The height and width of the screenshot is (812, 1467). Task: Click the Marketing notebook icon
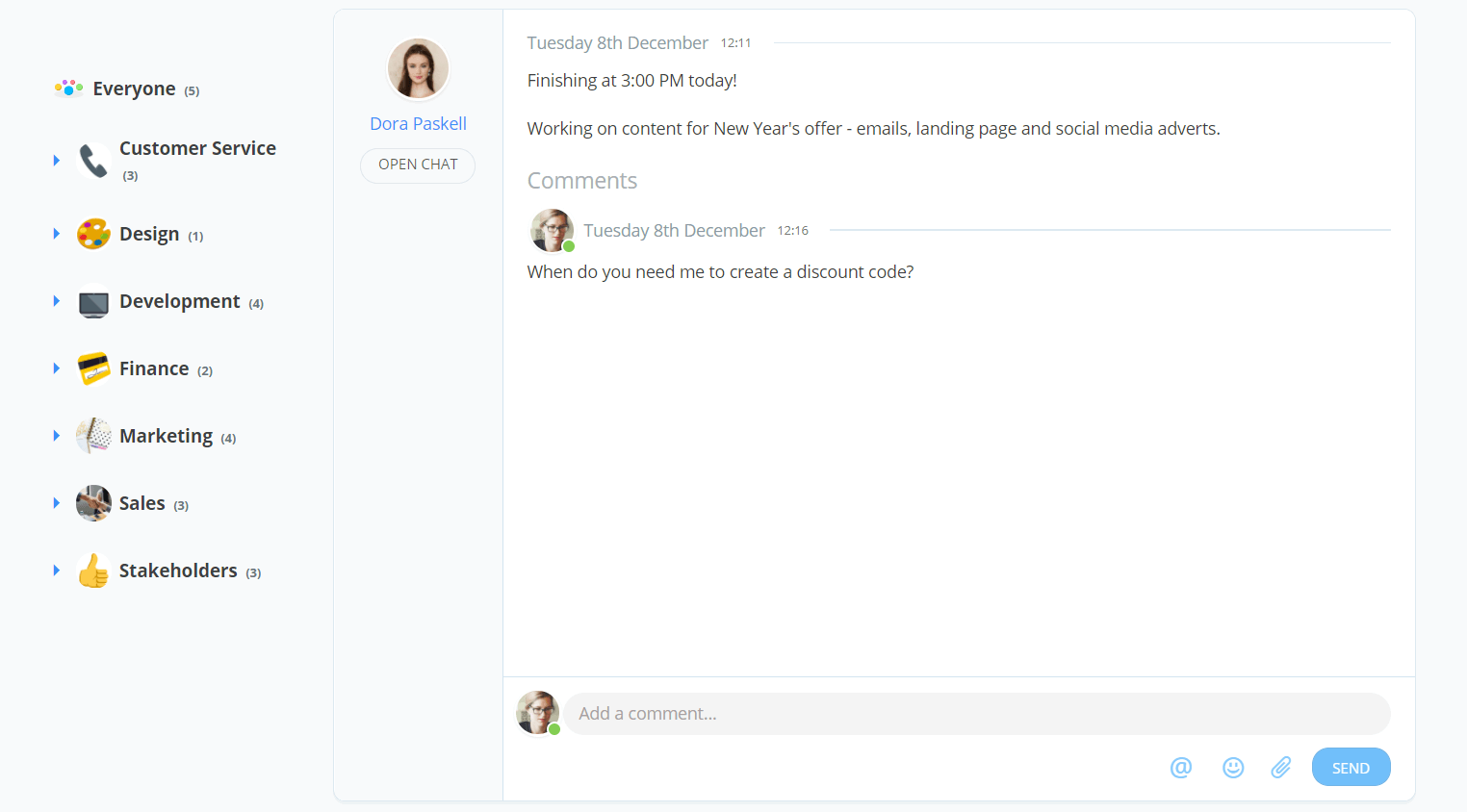tap(93, 436)
